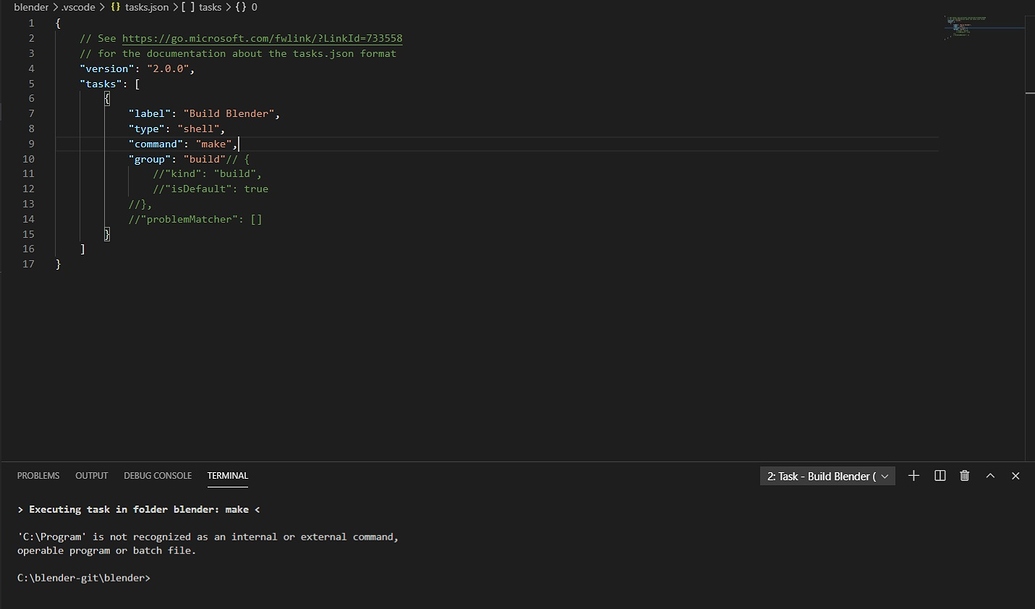The width and height of the screenshot is (1035, 609).
Task: Click the "type" key on line 8
Action: click(147, 129)
